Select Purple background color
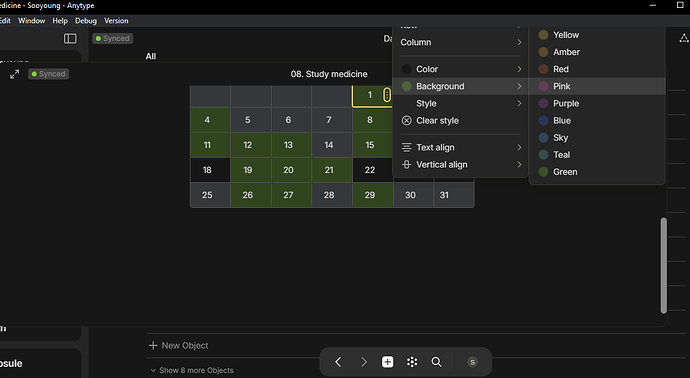This screenshot has height=378, width=690. tap(597, 103)
